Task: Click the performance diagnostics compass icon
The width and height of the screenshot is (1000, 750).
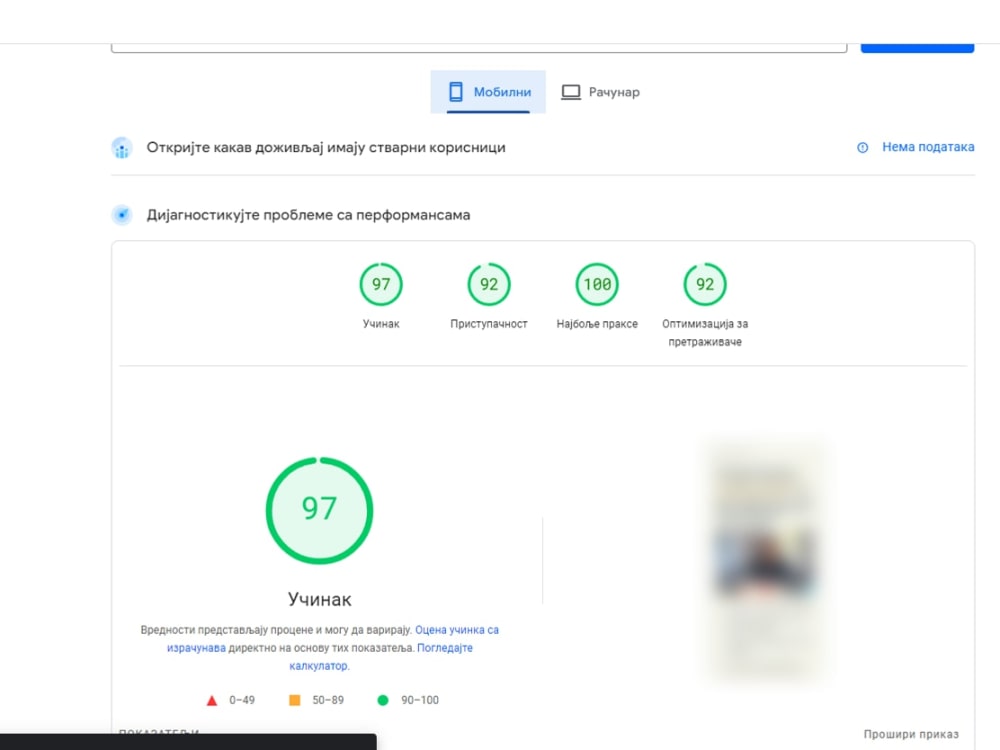Action: pyautogui.click(x=121, y=215)
